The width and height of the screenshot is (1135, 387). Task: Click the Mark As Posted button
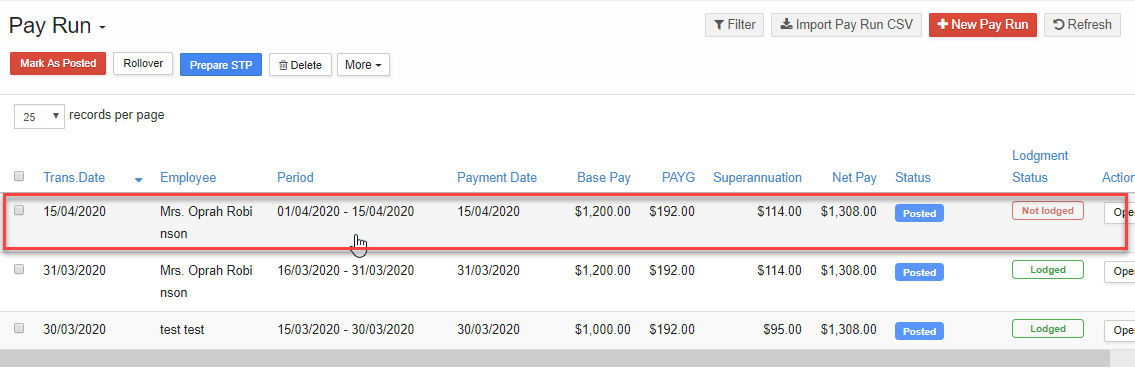point(58,64)
